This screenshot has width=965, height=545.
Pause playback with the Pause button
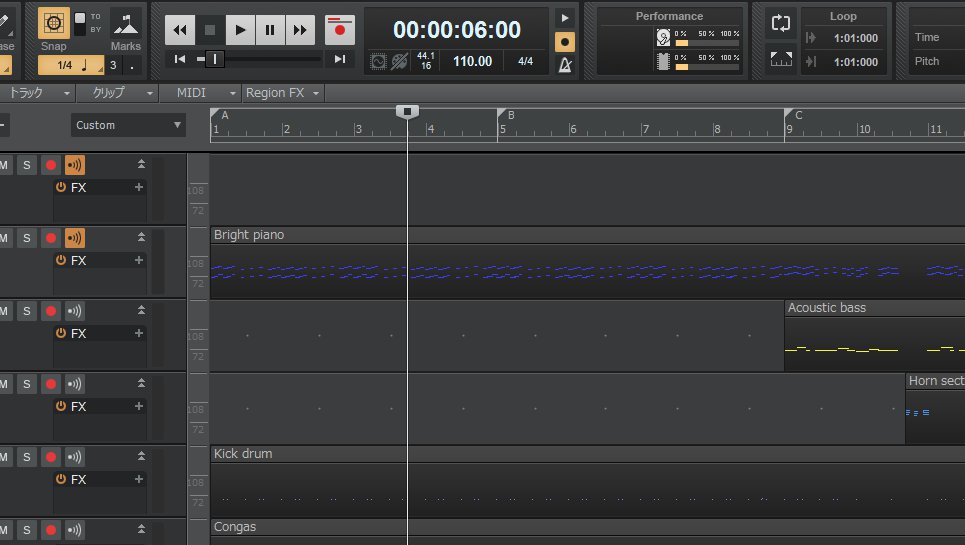pyautogui.click(x=270, y=30)
